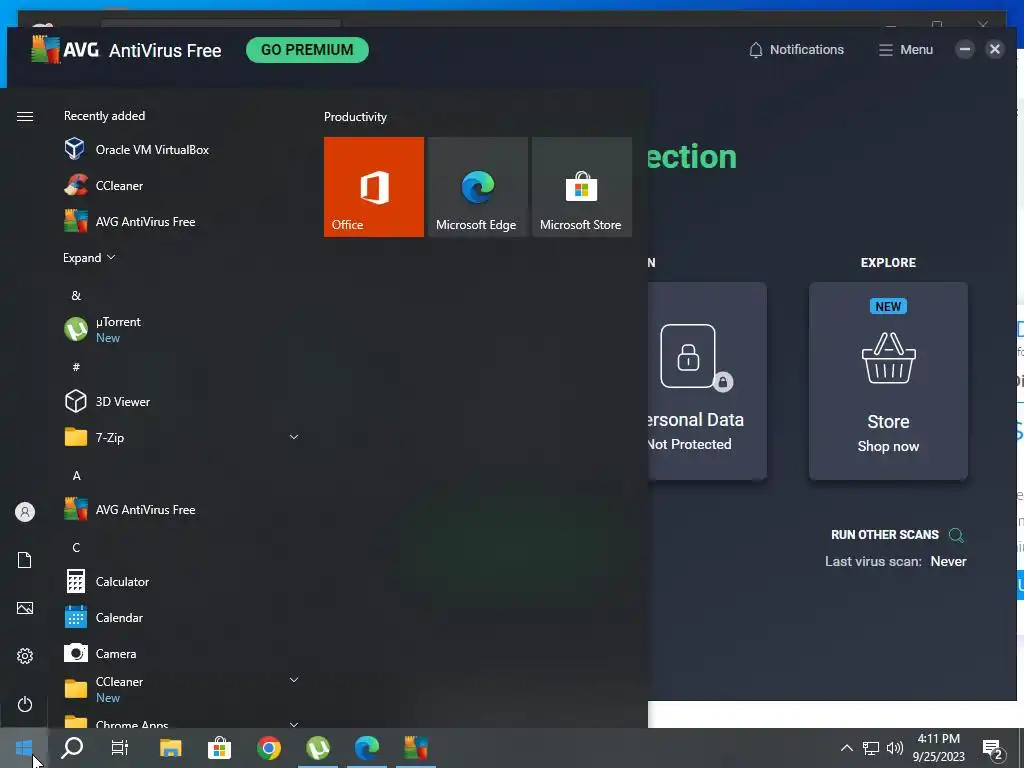The width and height of the screenshot is (1024, 768).
Task: Jump to apps under the & letter header
Action: [x=76, y=295]
